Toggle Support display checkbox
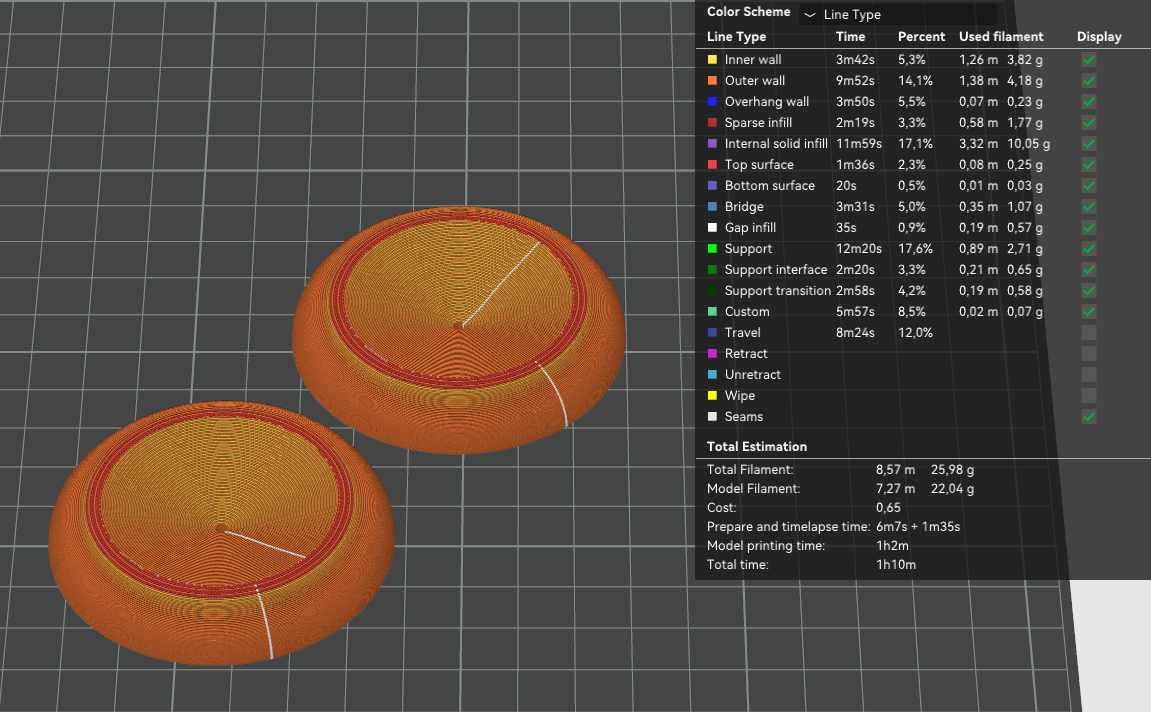The width and height of the screenshot is (1151, 712). pos(1089,249)
